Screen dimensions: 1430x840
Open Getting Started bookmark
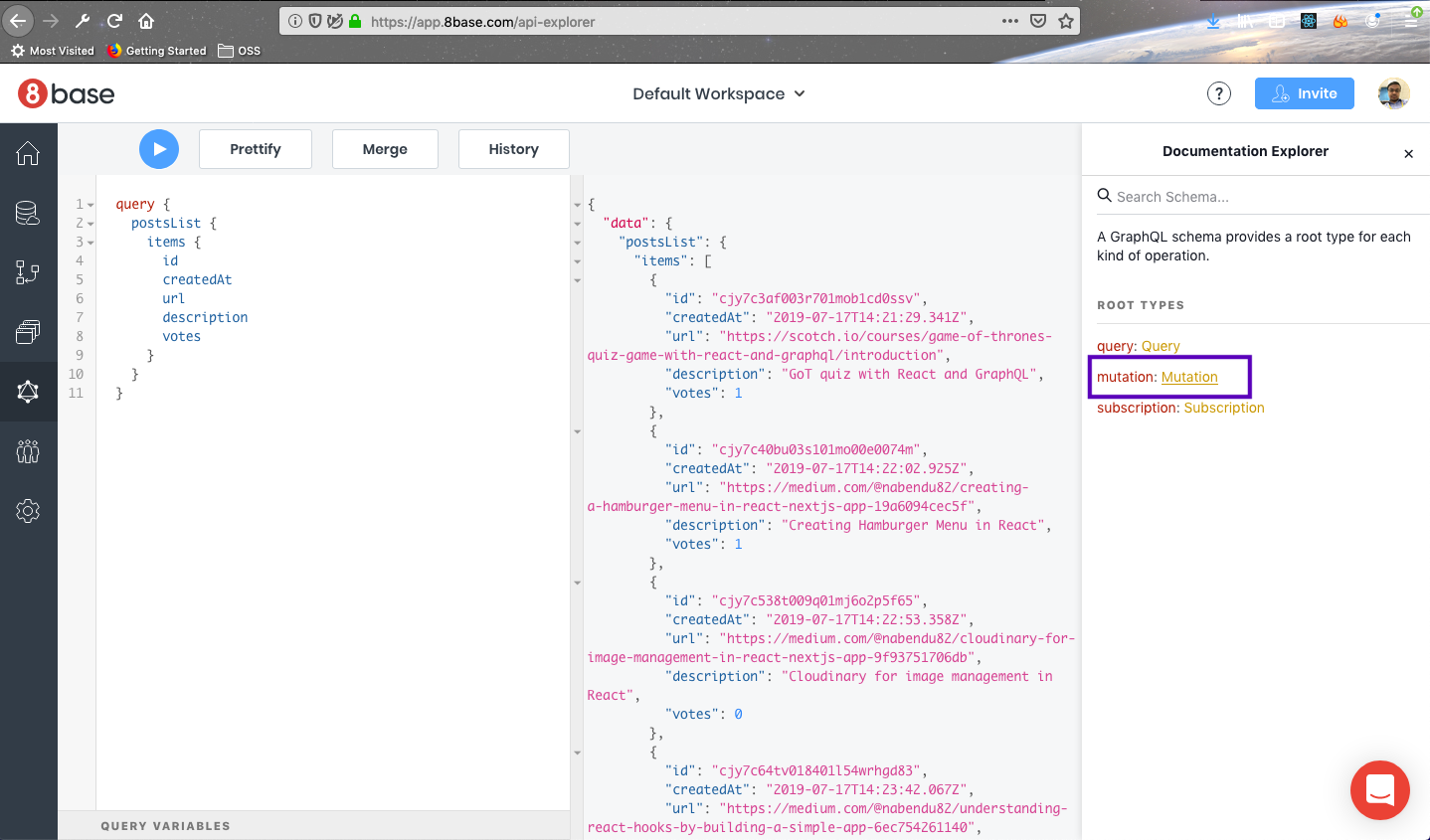click(157, 51)
